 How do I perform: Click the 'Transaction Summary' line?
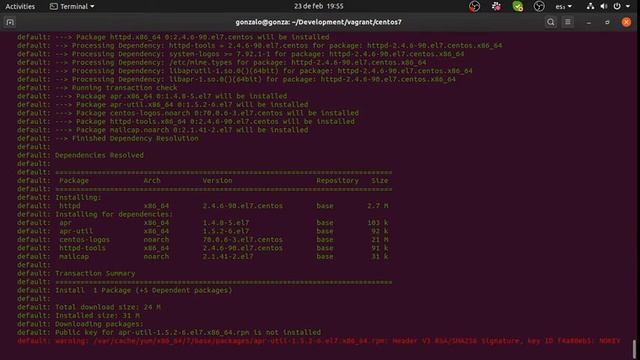pos(95,273)
